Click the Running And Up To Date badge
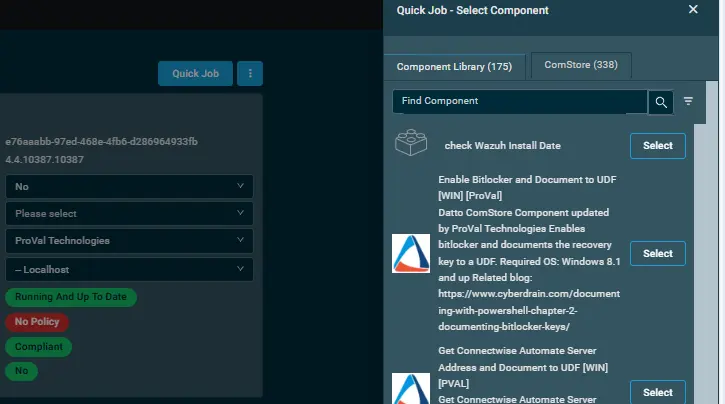 (x=71, y=297)
